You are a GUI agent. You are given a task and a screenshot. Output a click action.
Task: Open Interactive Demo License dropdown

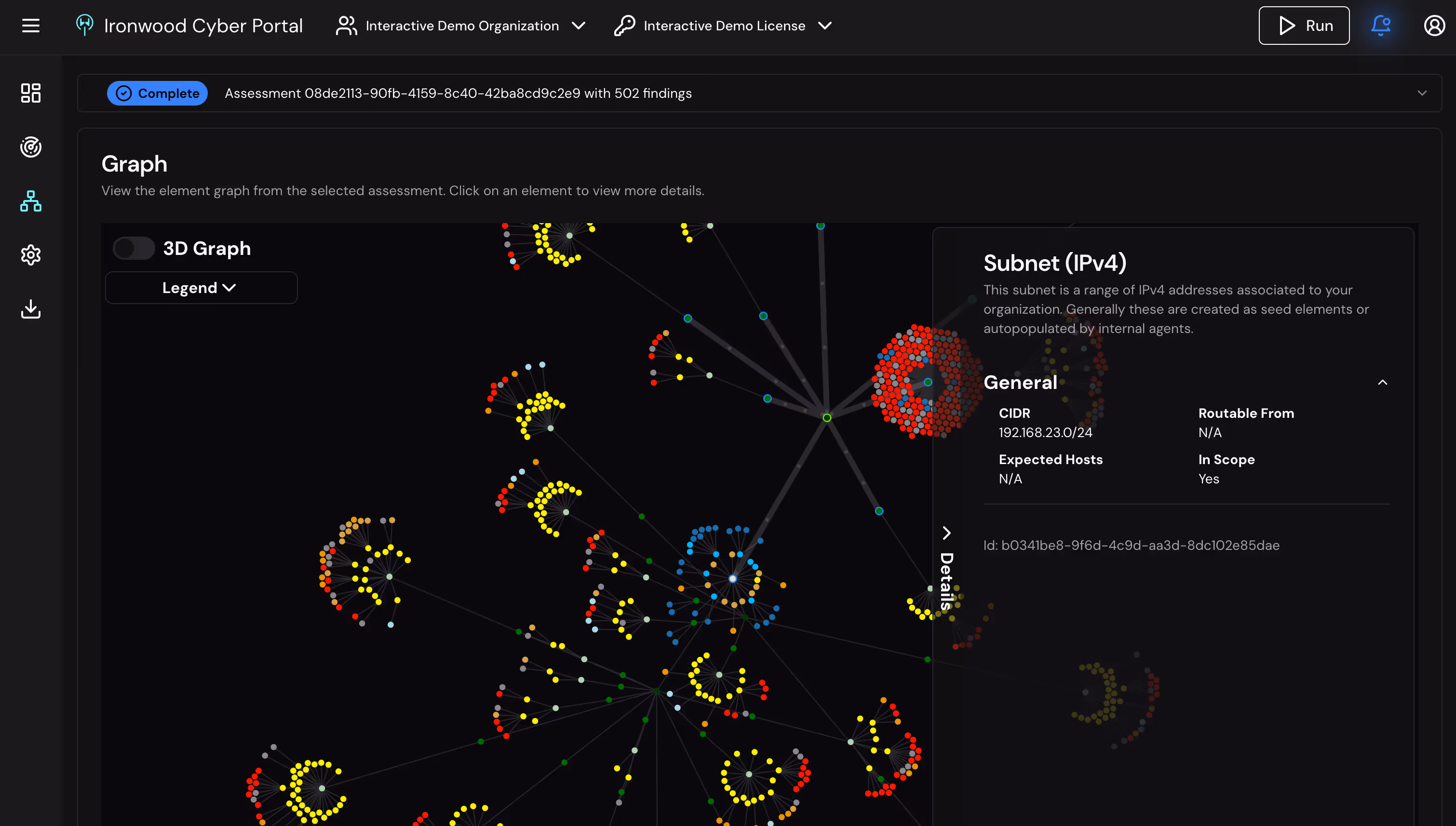coord(724,26)
